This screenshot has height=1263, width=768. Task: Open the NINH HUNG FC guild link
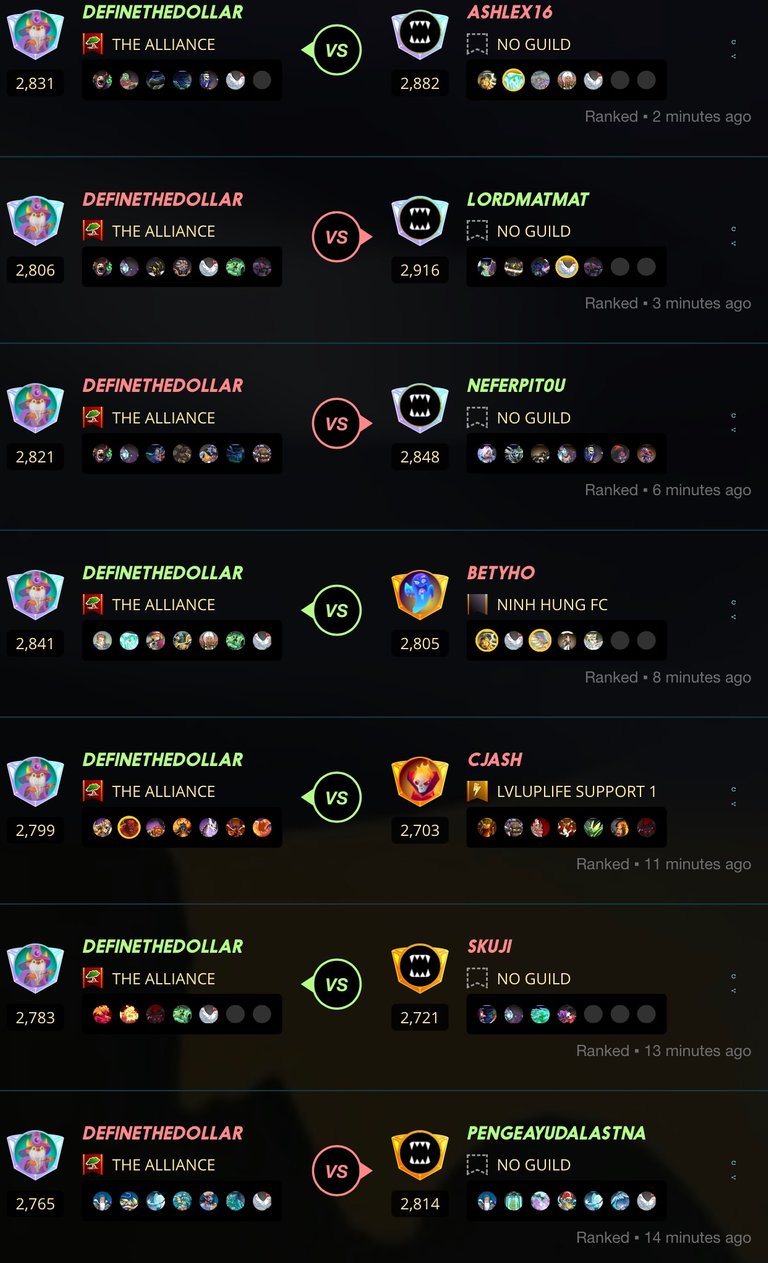[x=552, y=605]
